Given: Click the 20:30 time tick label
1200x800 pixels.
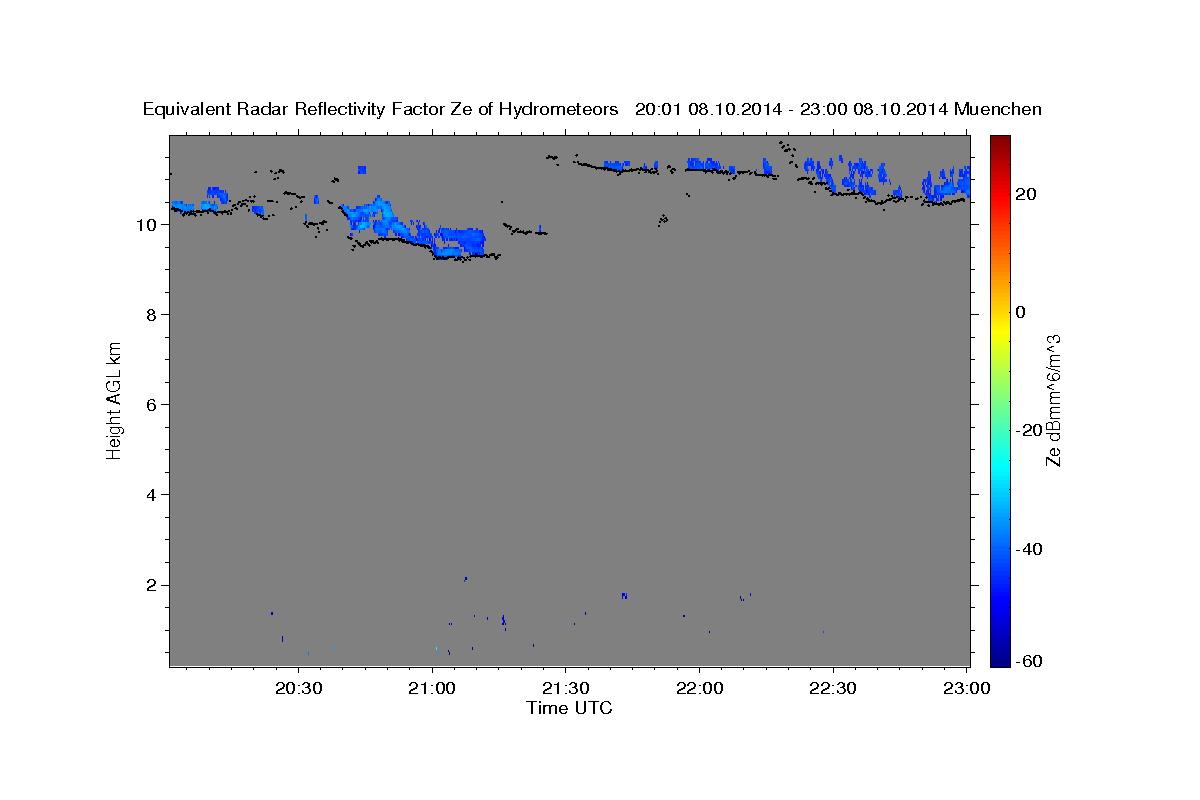Looking at the screenshot, I should pos(299,688).
